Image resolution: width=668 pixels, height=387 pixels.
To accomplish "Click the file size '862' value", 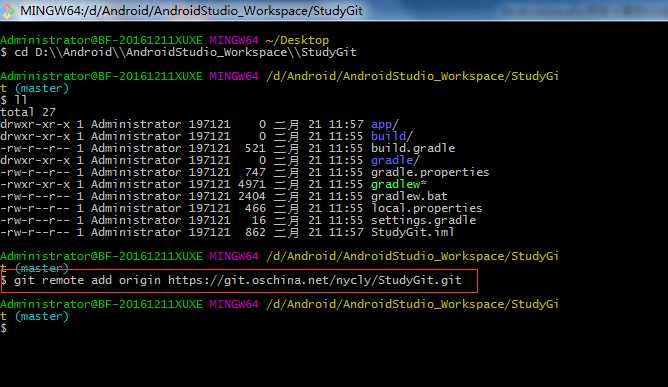I will [255, 232].
